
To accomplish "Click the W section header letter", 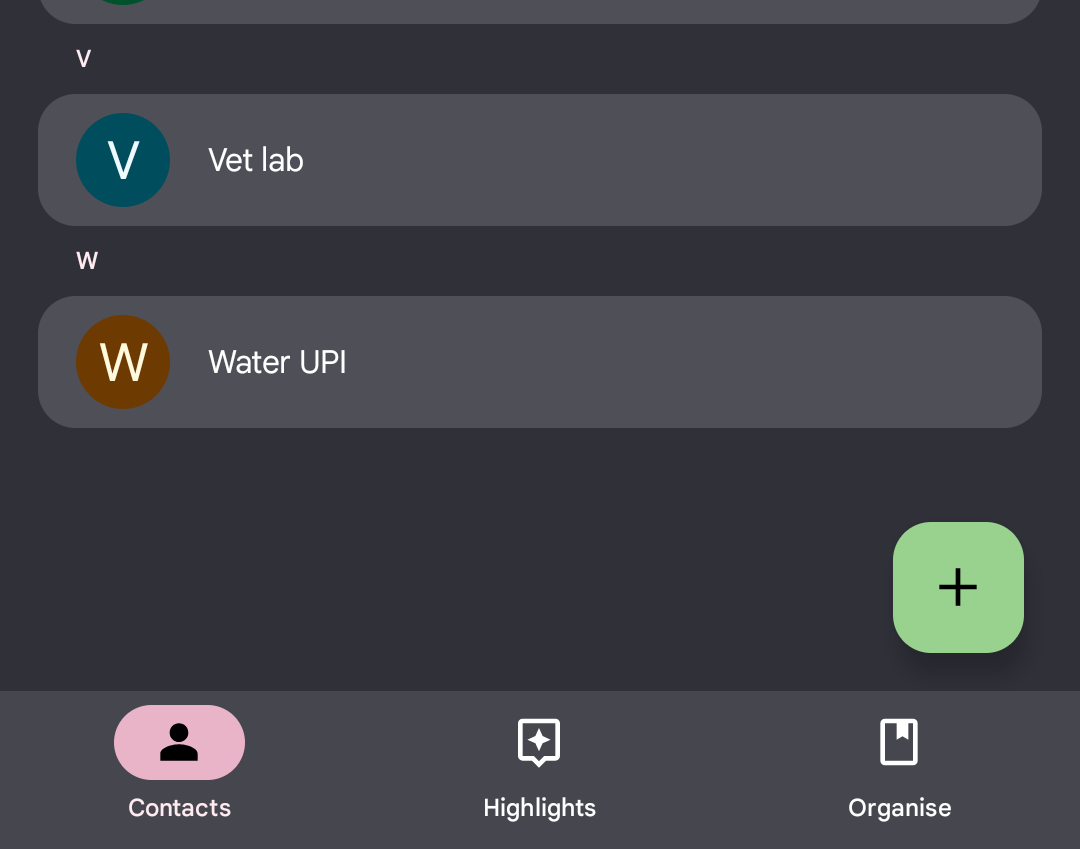I will tap(87, 261).
